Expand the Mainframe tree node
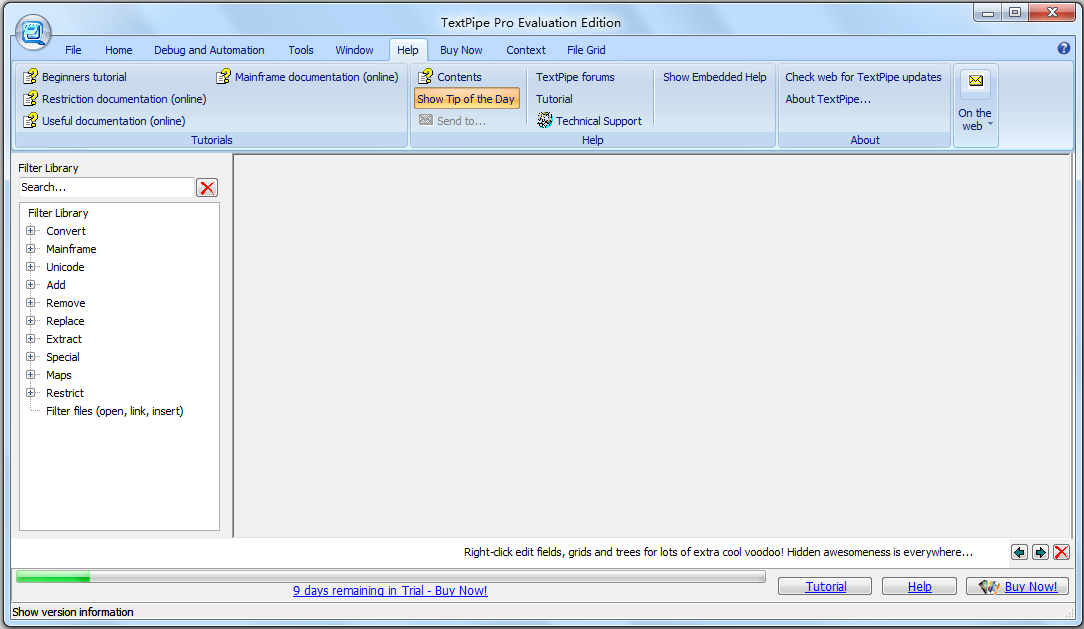Viewport: 1084px width, 629px height. [30, 249]
